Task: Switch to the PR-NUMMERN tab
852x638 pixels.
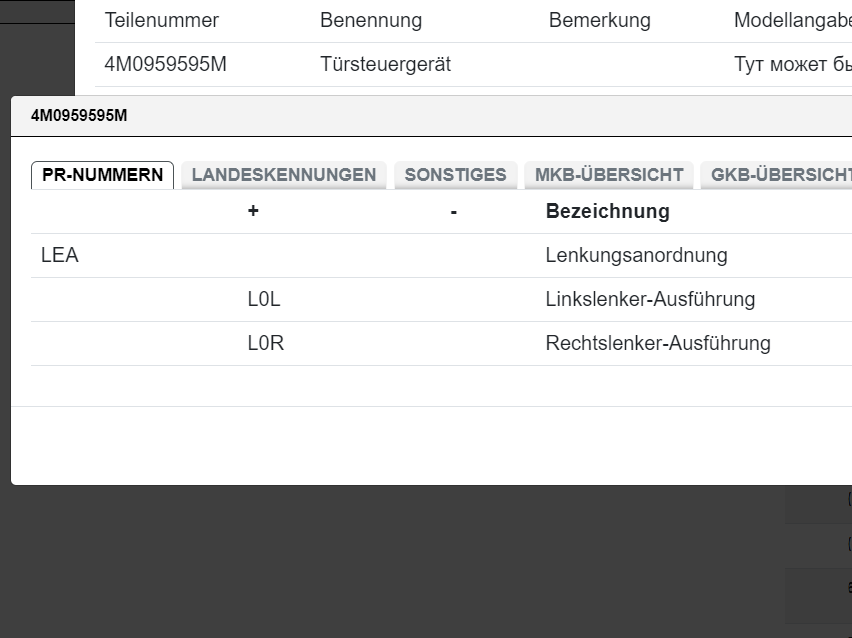Action: click(x=102, y=175)
